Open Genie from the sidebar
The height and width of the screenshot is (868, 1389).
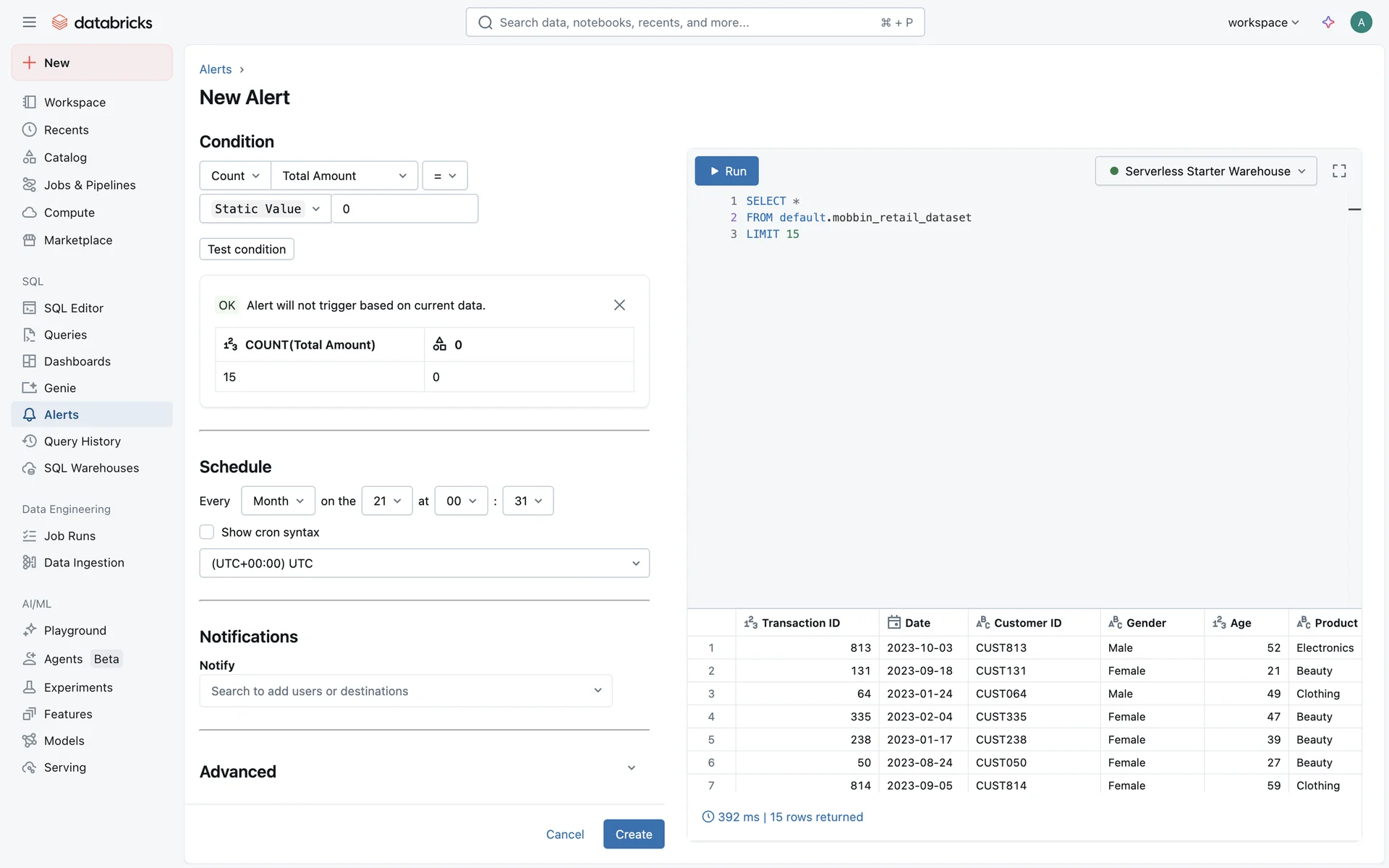coord(59,388)
